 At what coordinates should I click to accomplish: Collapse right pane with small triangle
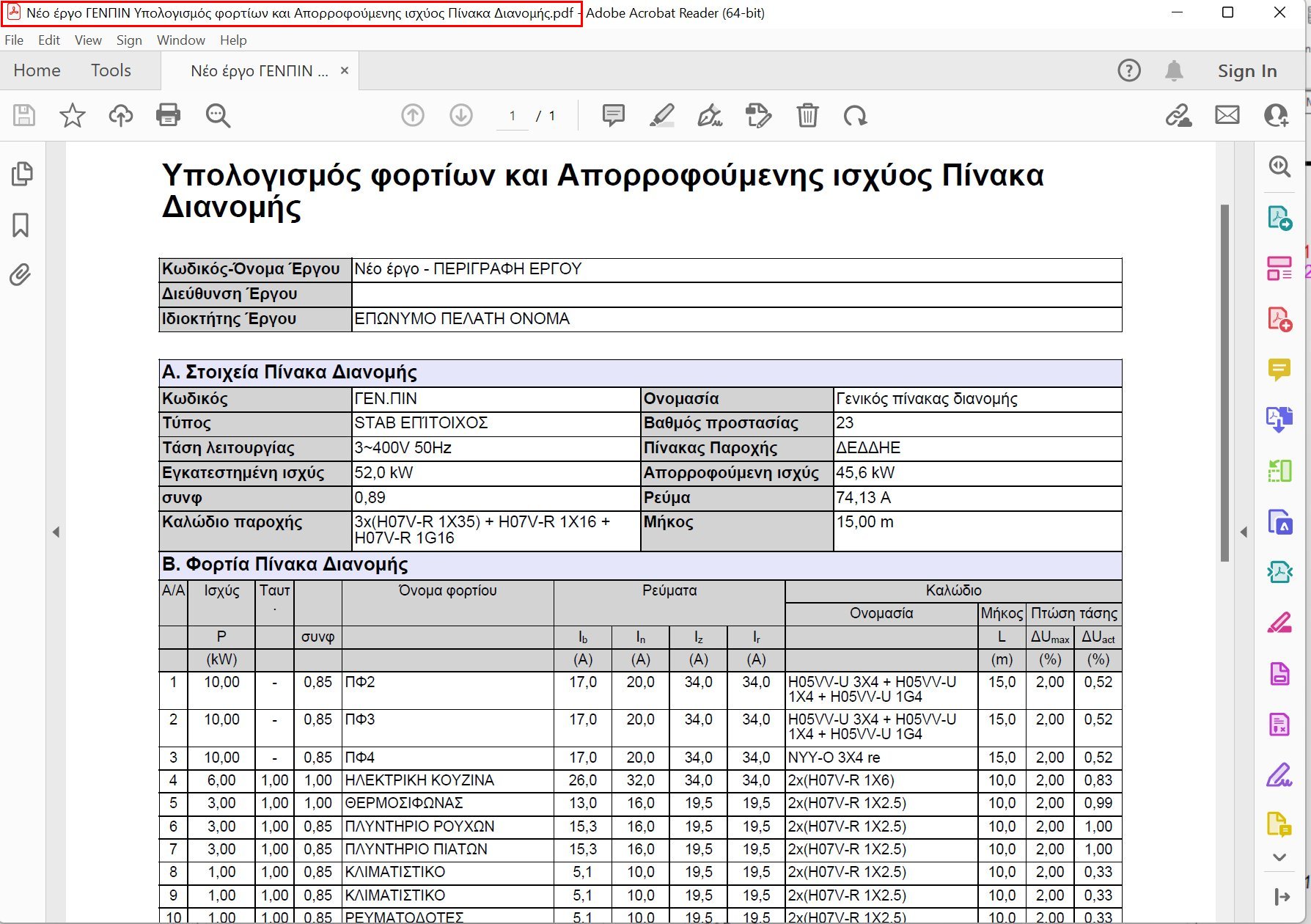point(1244,532)
